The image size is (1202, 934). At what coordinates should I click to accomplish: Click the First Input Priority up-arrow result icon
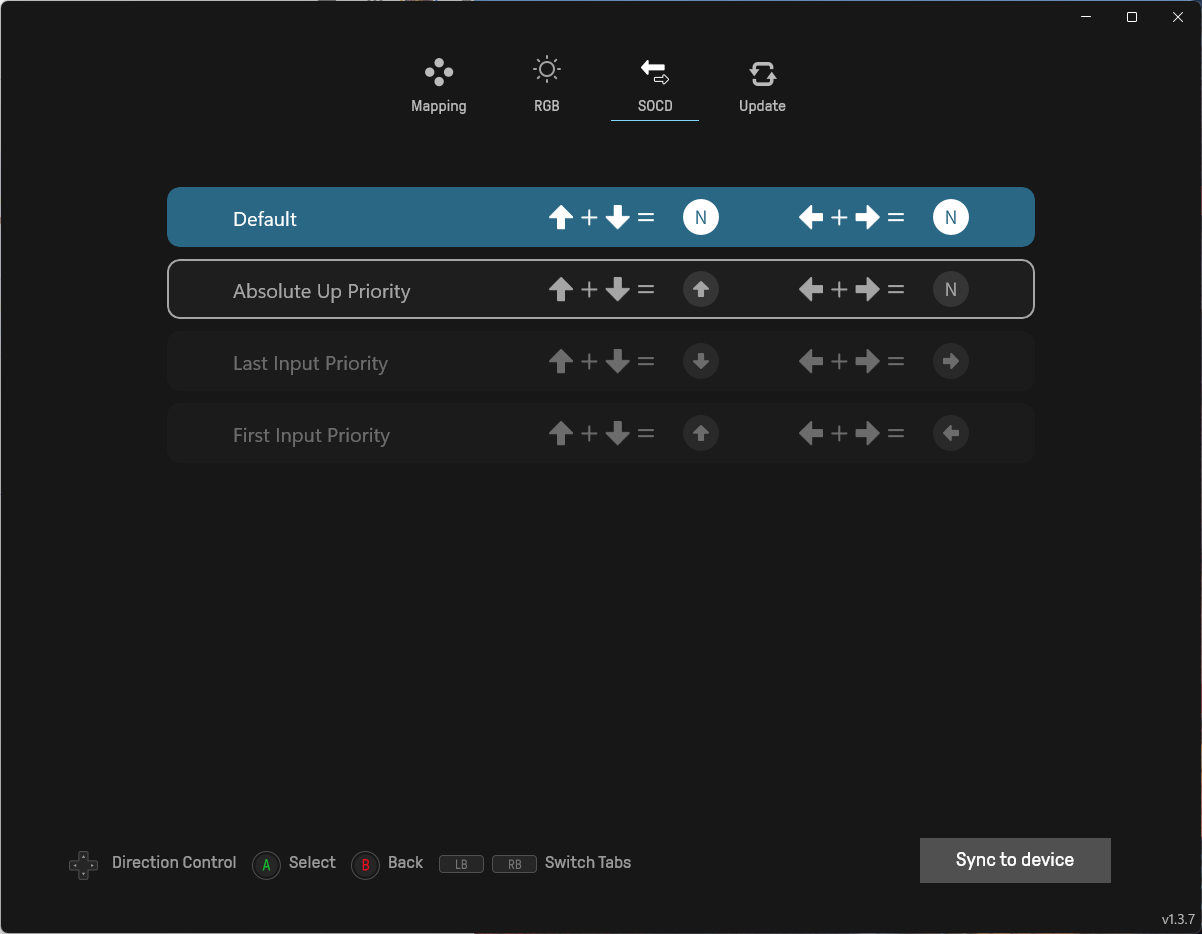point(701,433)
